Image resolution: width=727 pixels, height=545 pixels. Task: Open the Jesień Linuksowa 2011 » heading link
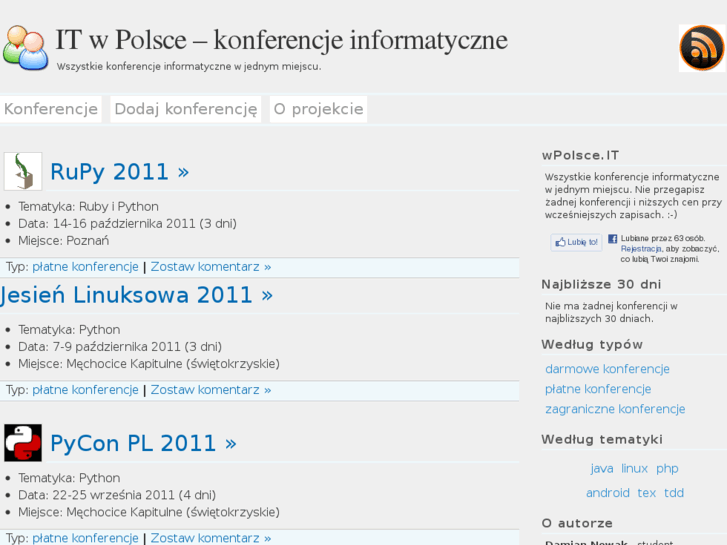click(x=136, y=295)
